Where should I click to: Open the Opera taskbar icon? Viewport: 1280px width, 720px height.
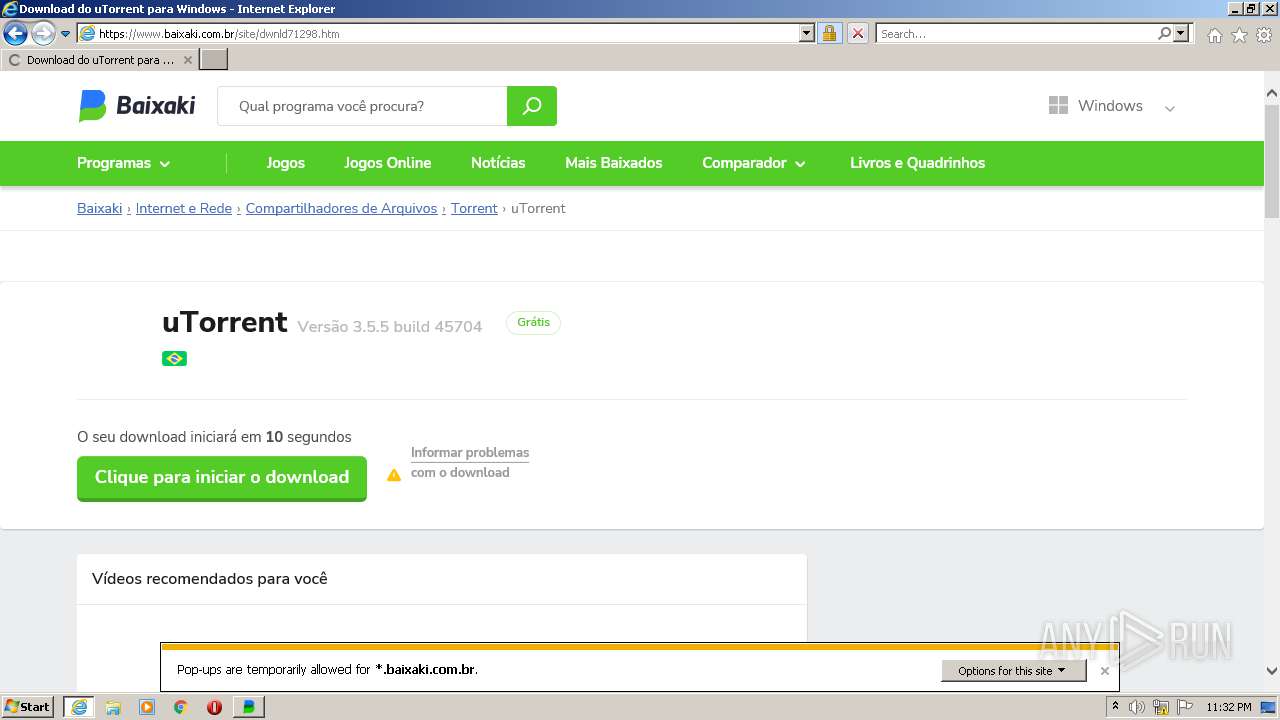click(x=214, y=707)
